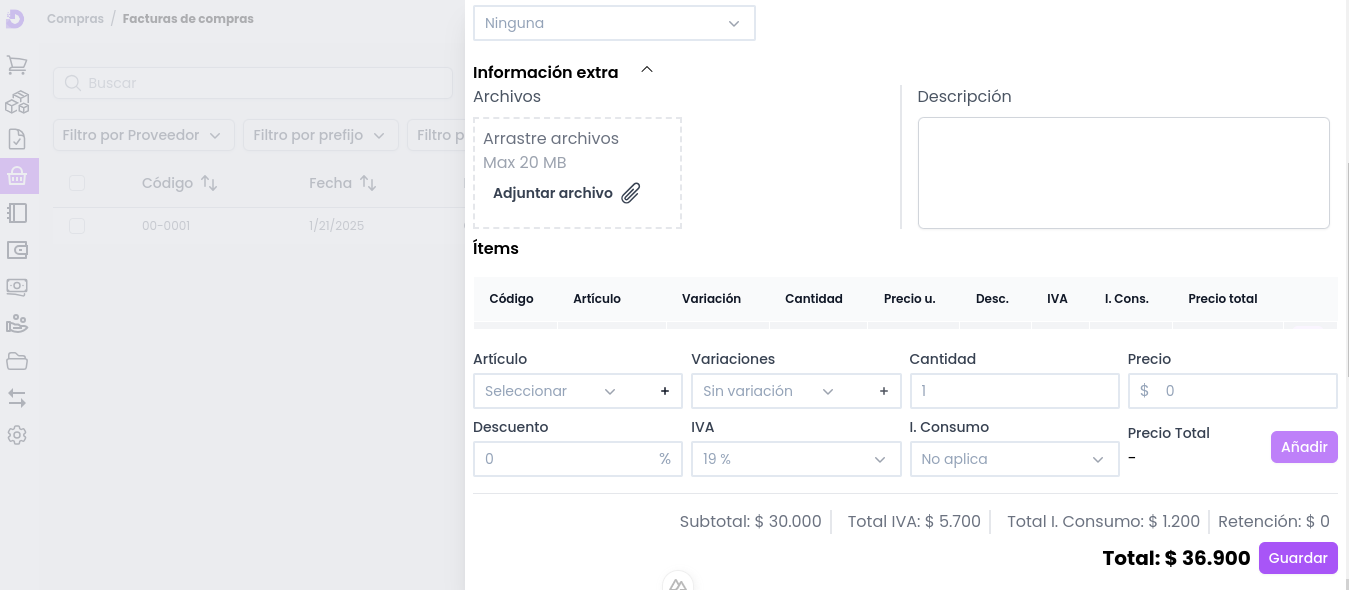
Task: Check the box for invoice 00-0001
Action: click(x=77, y=226)
